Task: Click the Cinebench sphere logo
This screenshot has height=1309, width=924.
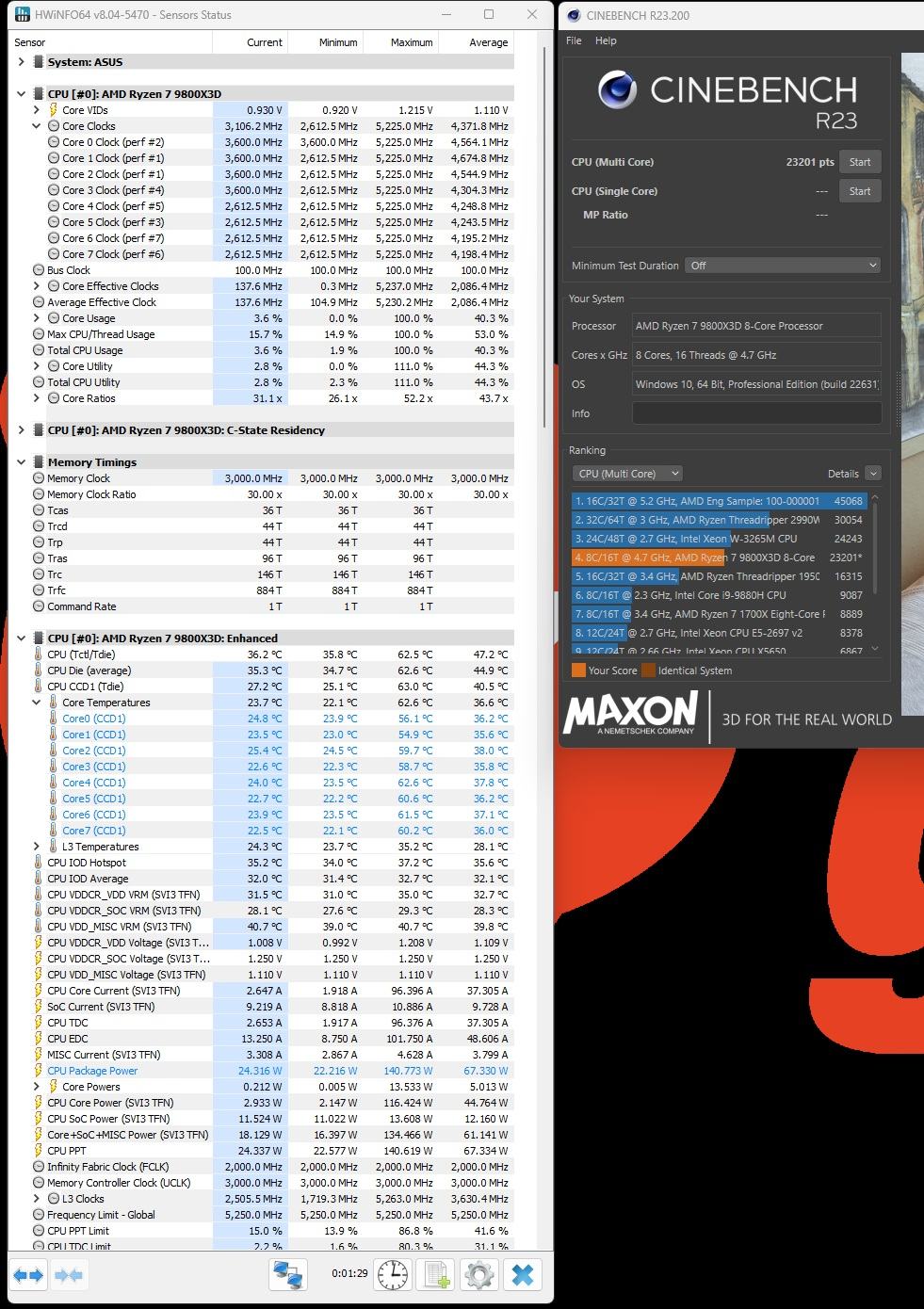Action: (617, 90)
